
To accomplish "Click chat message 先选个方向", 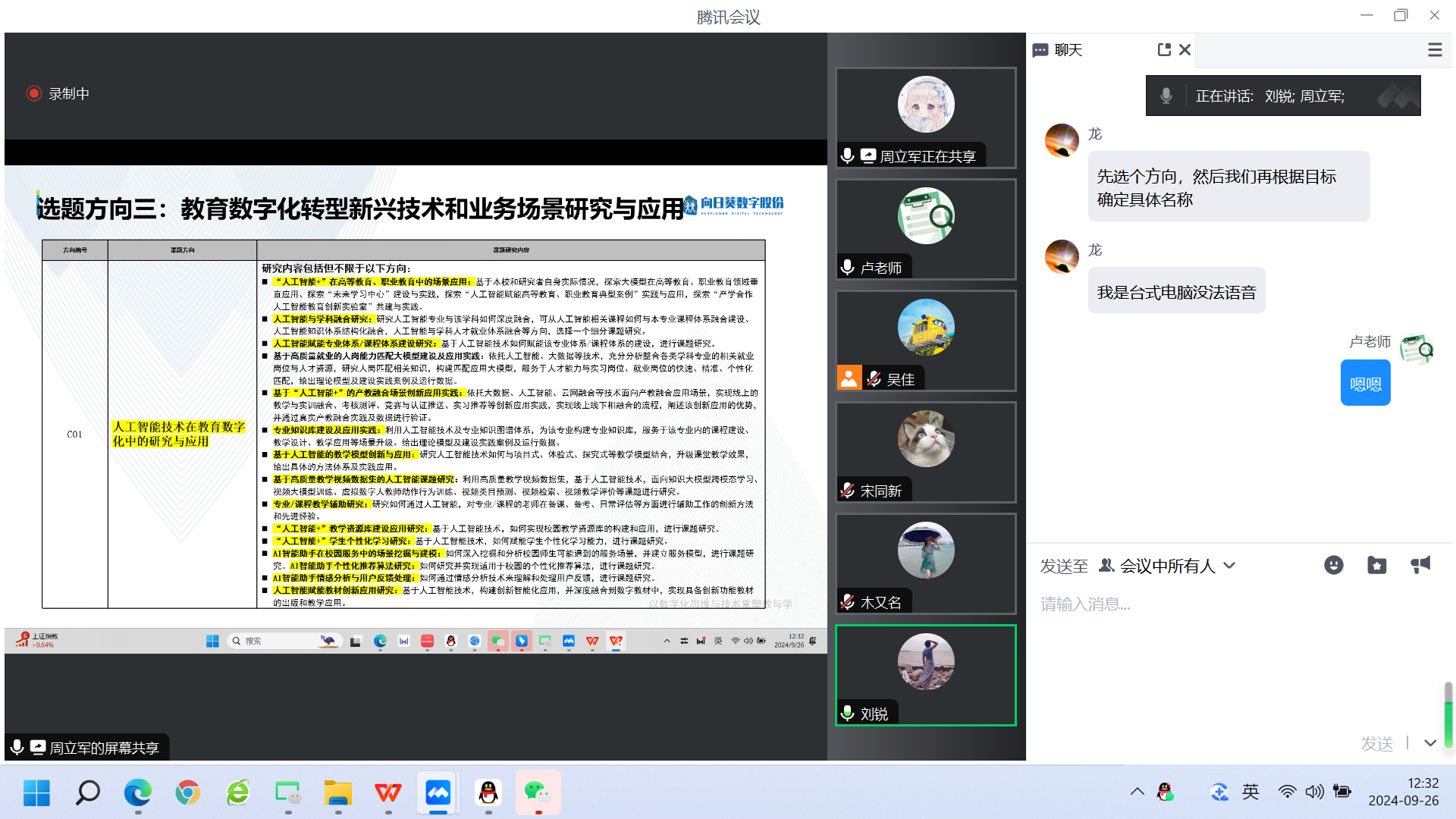I will [x=1228, y=187].
